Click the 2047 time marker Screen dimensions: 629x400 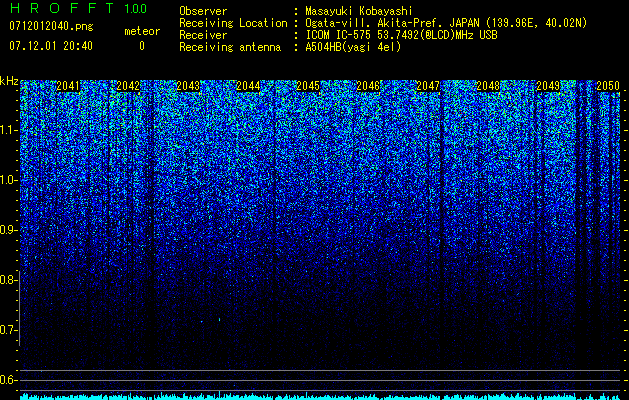coord(428,86)
